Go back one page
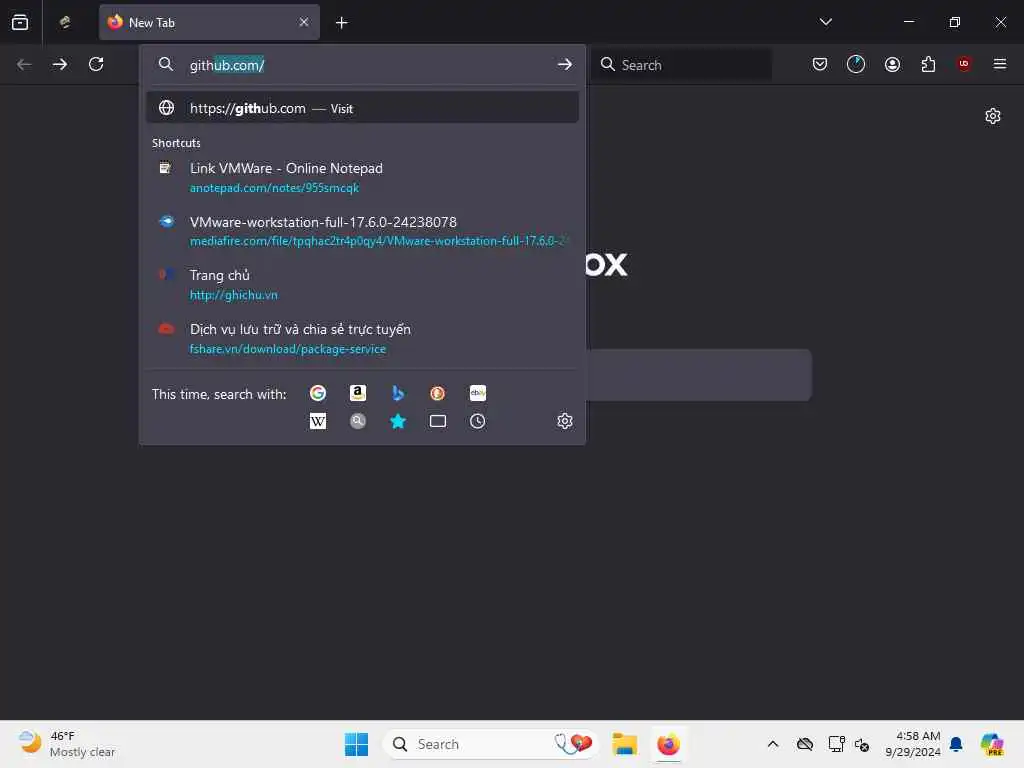The width and height of the screenshot is (1024, 768). [24, 64]
